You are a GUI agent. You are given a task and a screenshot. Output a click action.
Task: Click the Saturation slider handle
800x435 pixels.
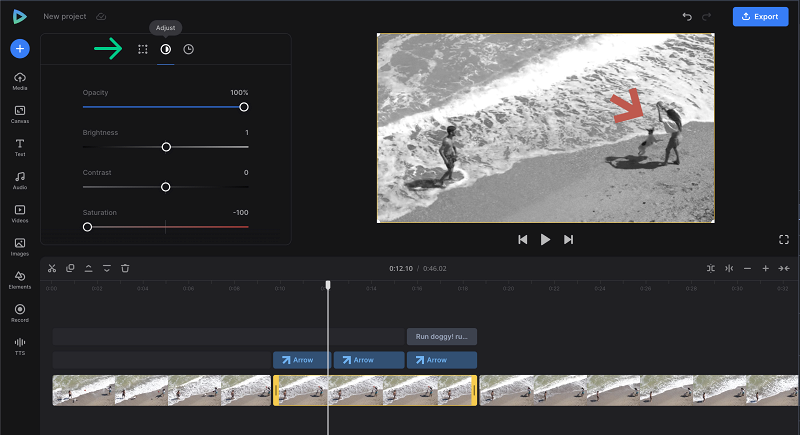coord(88,227)
